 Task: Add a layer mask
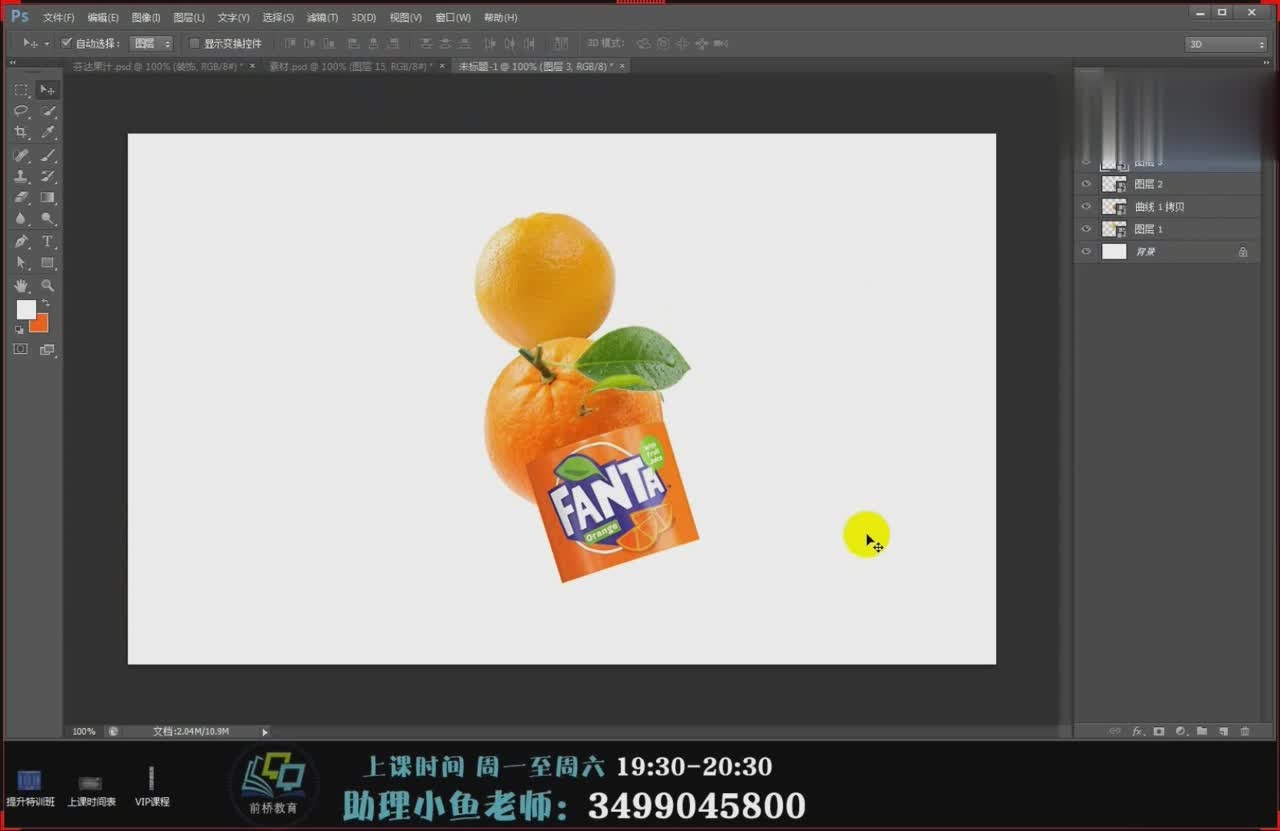pos(1159,731)
